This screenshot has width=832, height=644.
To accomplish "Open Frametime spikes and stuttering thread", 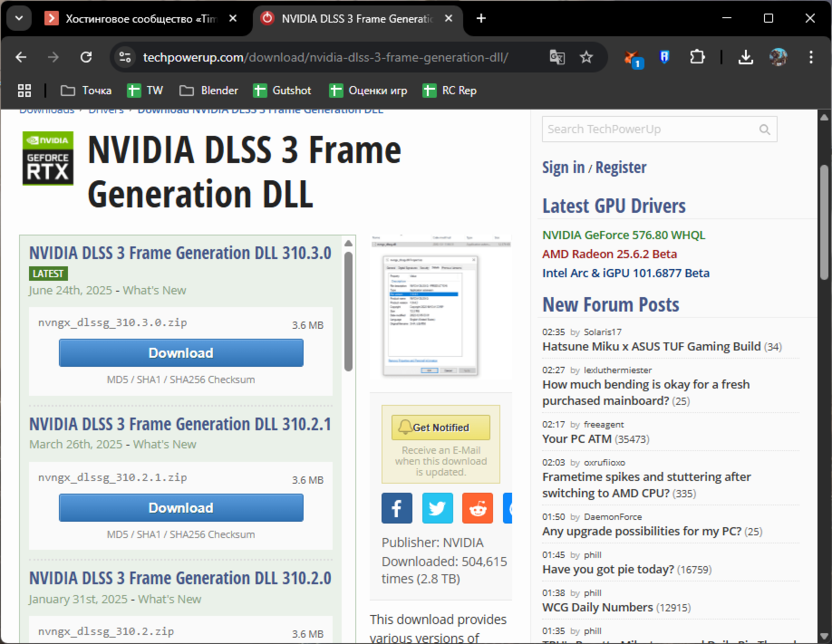I will pos(646,485).
